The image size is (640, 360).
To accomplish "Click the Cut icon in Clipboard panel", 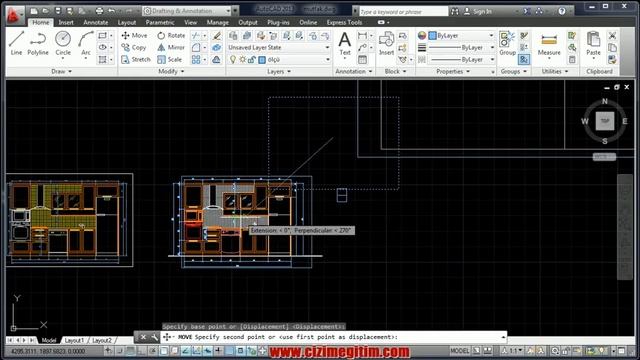I will (612, 36).
